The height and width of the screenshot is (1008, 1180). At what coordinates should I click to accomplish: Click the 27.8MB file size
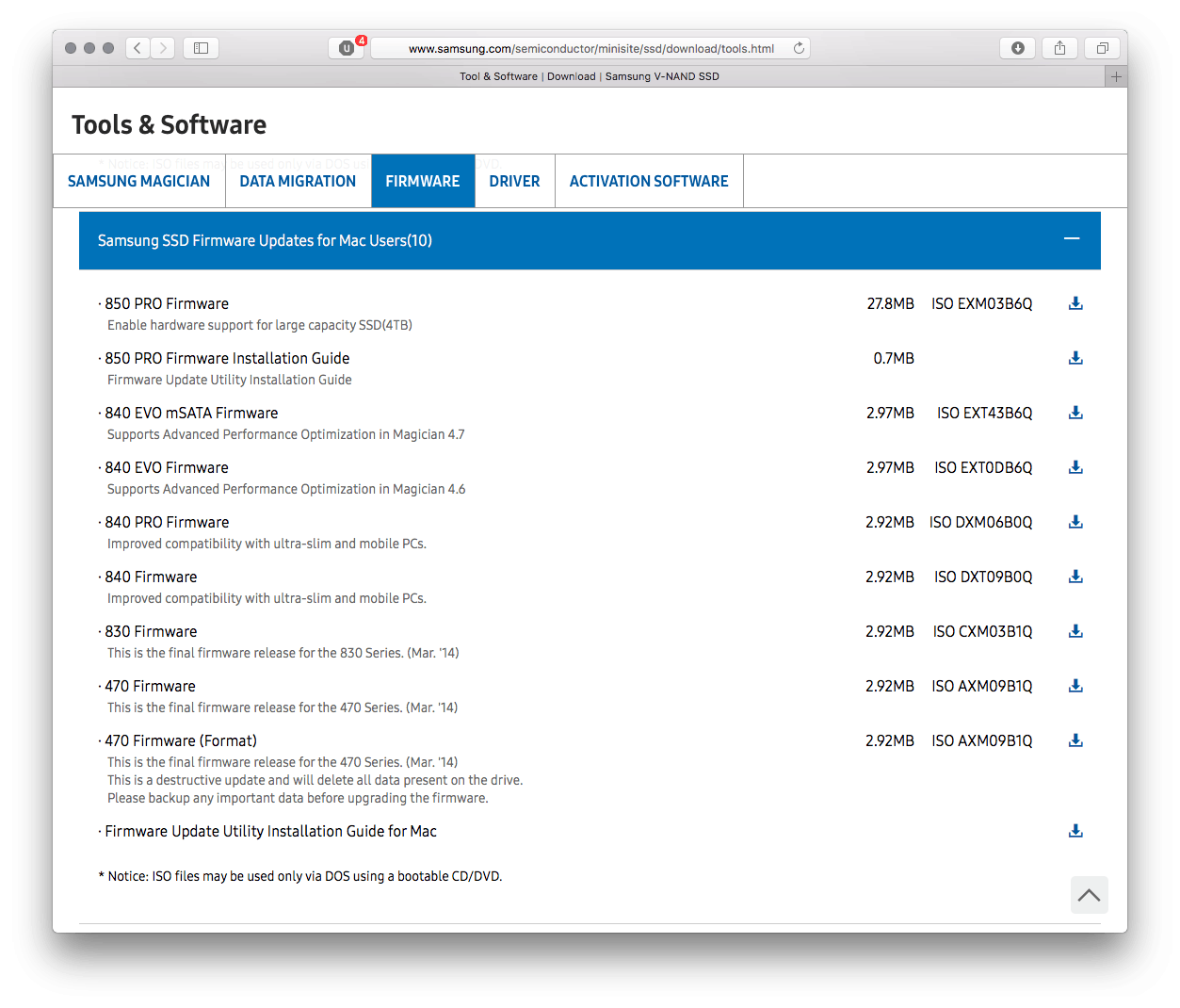pos(891,303)
